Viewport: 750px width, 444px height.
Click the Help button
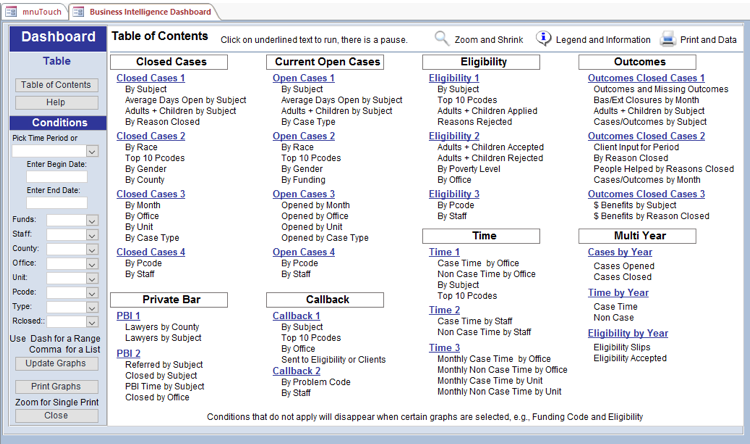click(56, 103)
